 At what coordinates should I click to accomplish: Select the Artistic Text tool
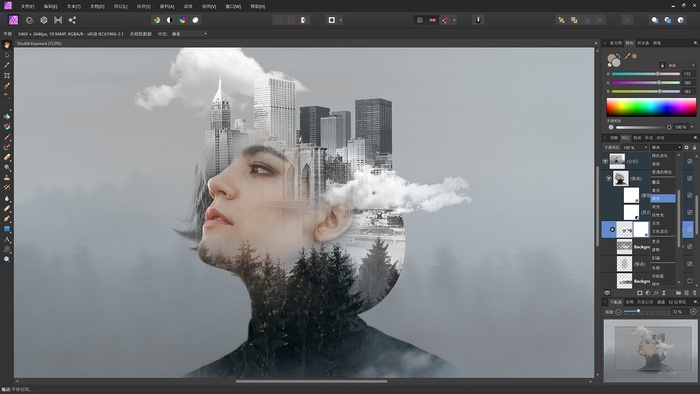[7, 240]
